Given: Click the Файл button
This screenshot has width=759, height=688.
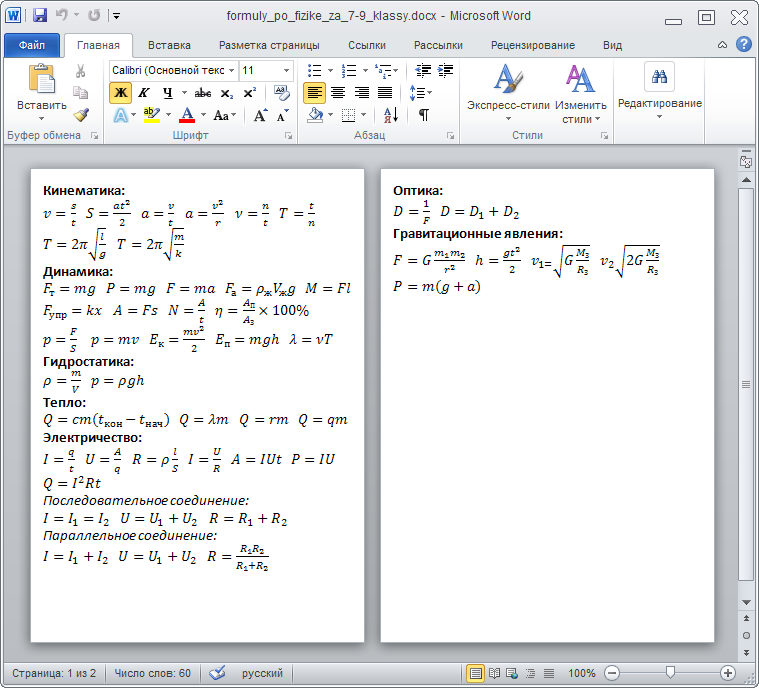Looking at the screenshot, I should click(x=31, y=45).
